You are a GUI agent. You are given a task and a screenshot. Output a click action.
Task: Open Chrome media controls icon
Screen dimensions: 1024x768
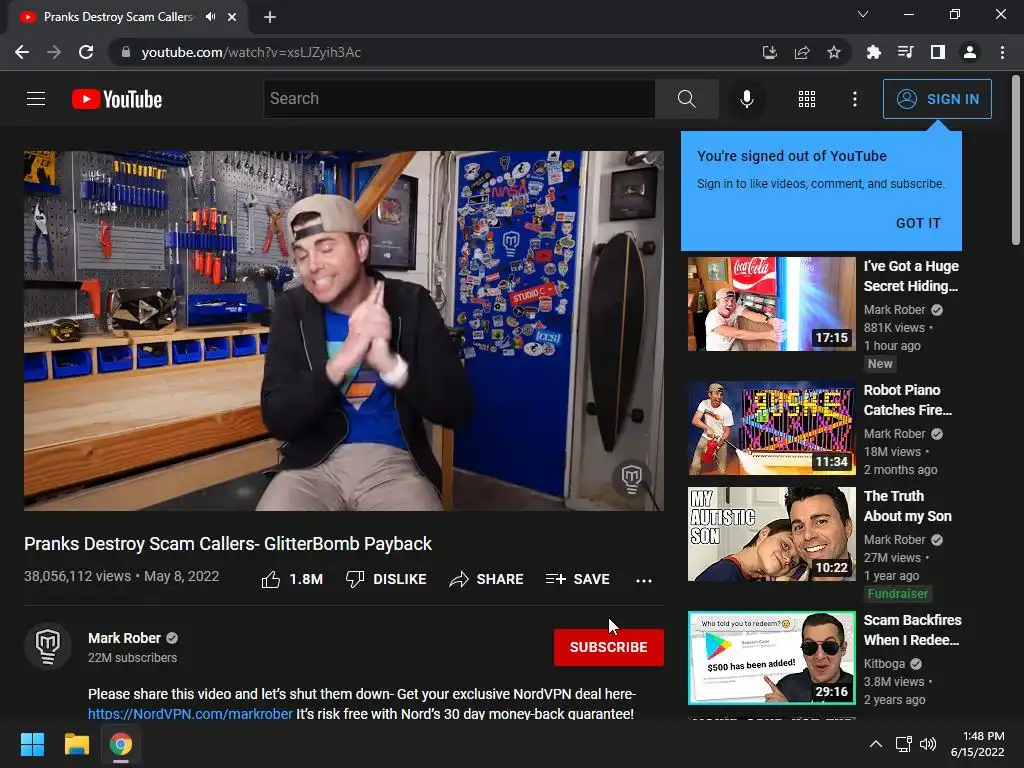[x=905, y=52]
